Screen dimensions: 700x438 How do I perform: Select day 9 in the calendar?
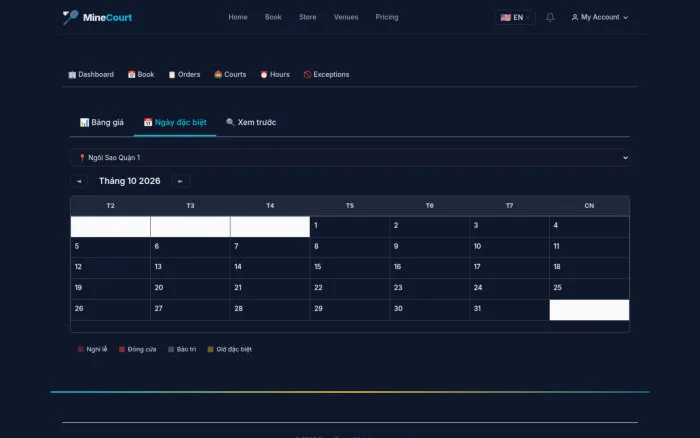coord(429,247)
